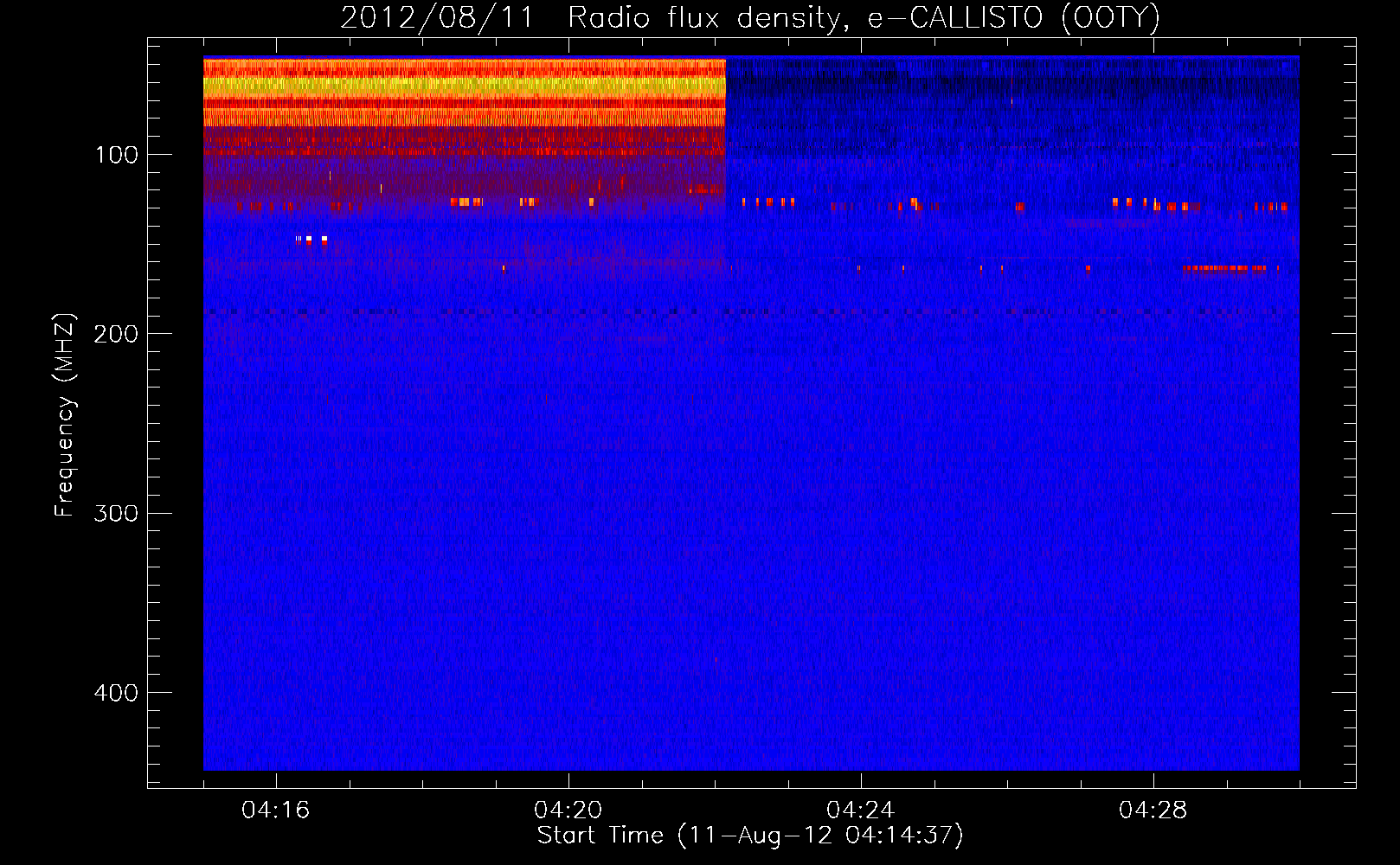Image resolution: width=1400 pixels, height=865 pixels.
Task: Click the 04:20 time tick label
Action: [x=568, y=811]
